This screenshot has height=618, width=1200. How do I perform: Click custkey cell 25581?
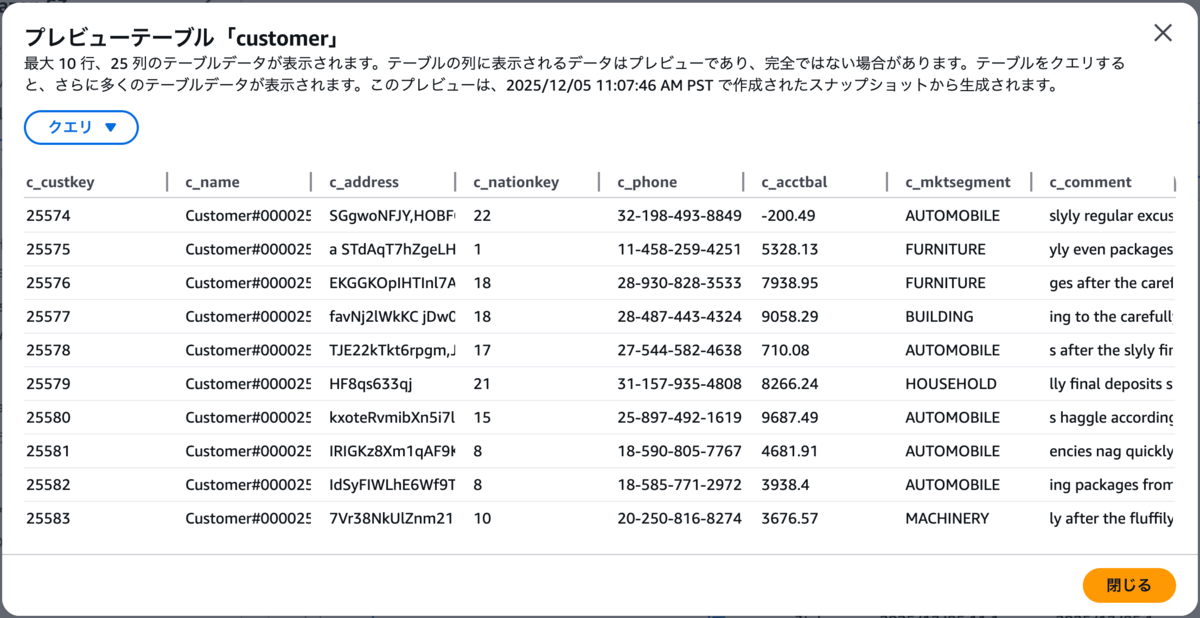coord(48,451)
